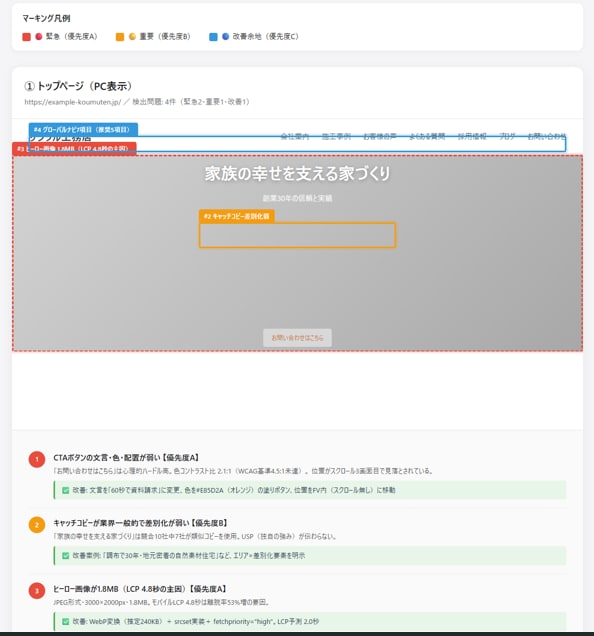Click the orange square swatch for 重要 legend
Viewport: 594px width, 636px height.
120,37
